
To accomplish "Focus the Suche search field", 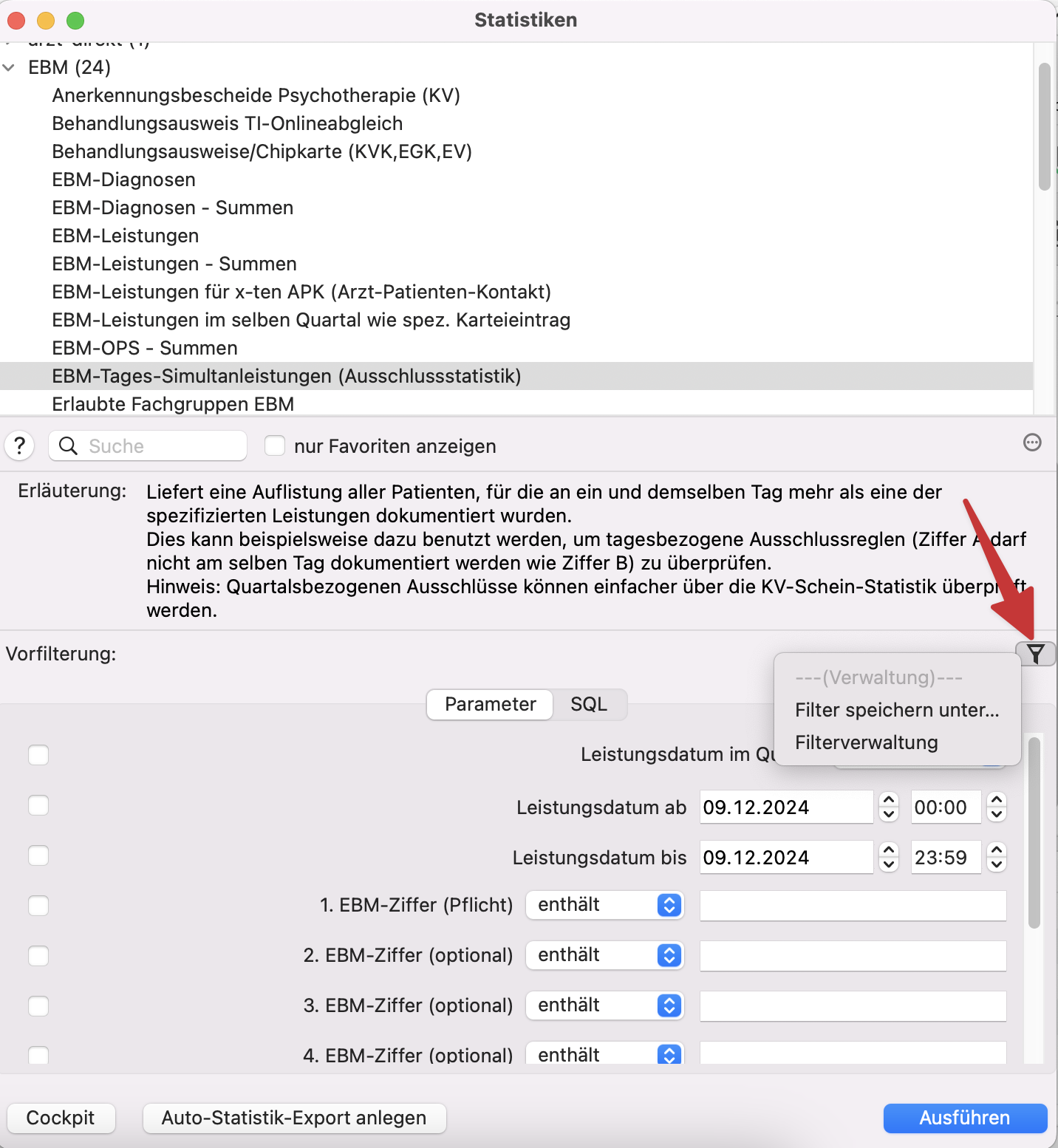I will (x=148, y=445).
